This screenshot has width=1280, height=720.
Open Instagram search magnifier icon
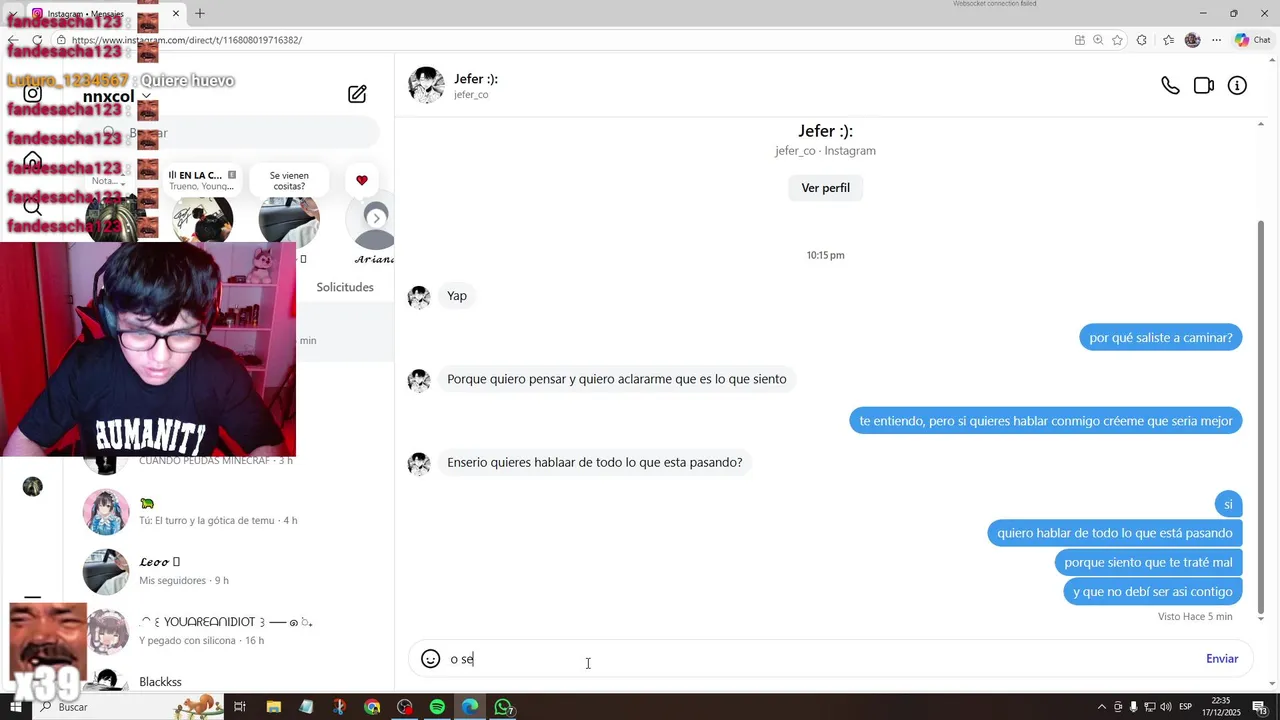[x=32, y=207]
